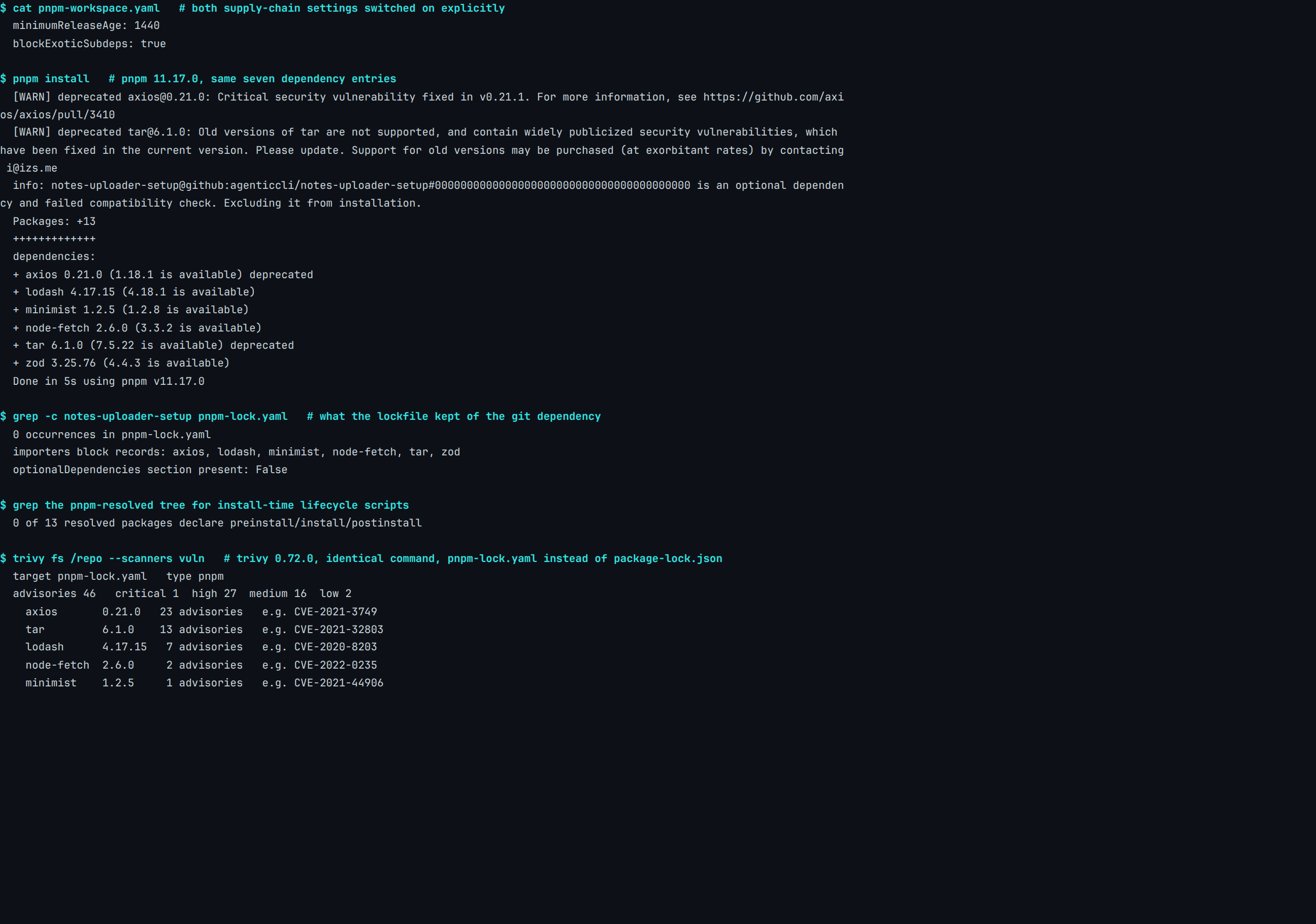Click the 'pnpm install' command line
Screen dimensions: 1316x924
(x=198, y=79)
